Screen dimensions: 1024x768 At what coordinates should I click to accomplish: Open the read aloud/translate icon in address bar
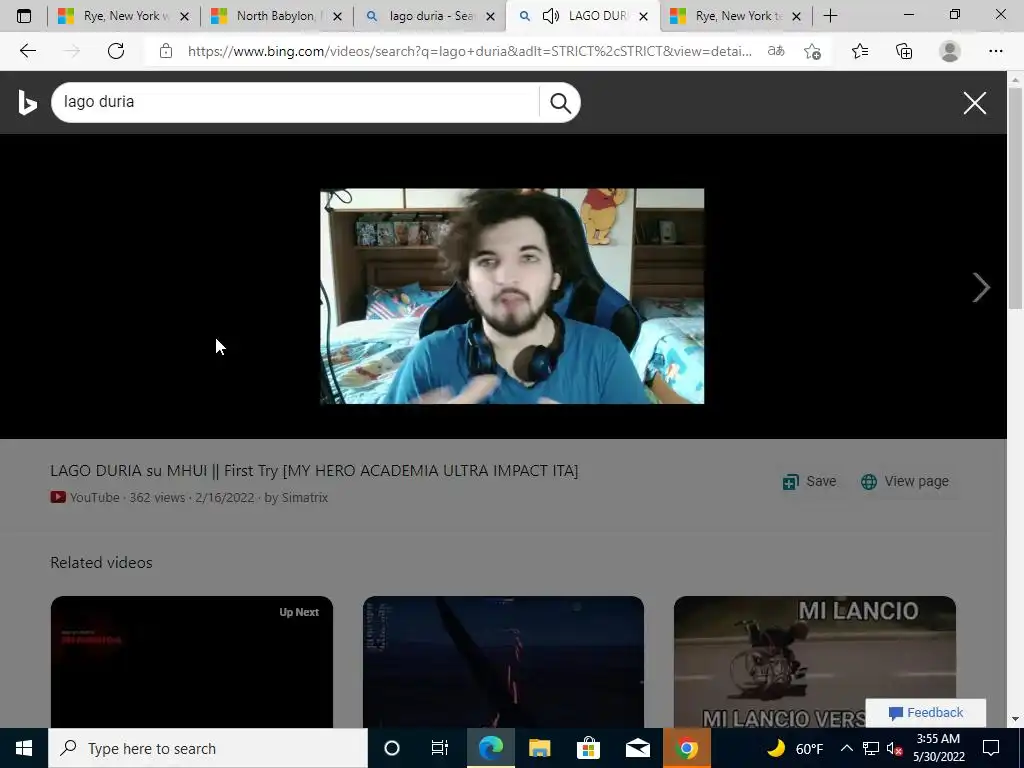776,51
